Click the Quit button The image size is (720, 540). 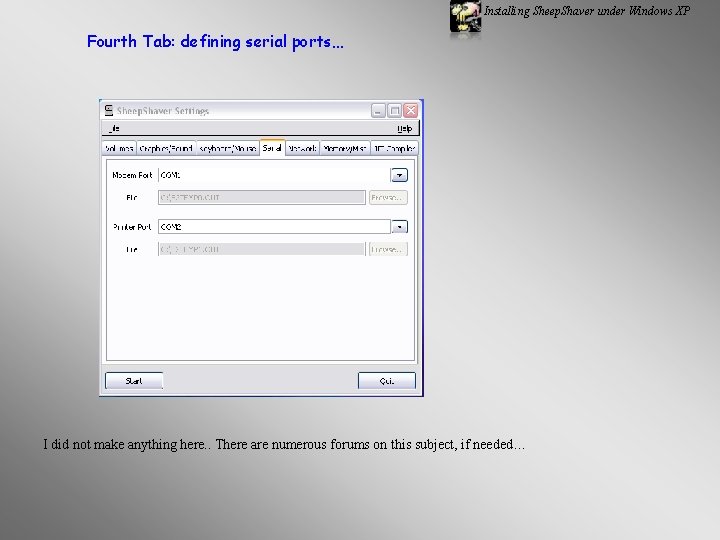click(387, 381)
